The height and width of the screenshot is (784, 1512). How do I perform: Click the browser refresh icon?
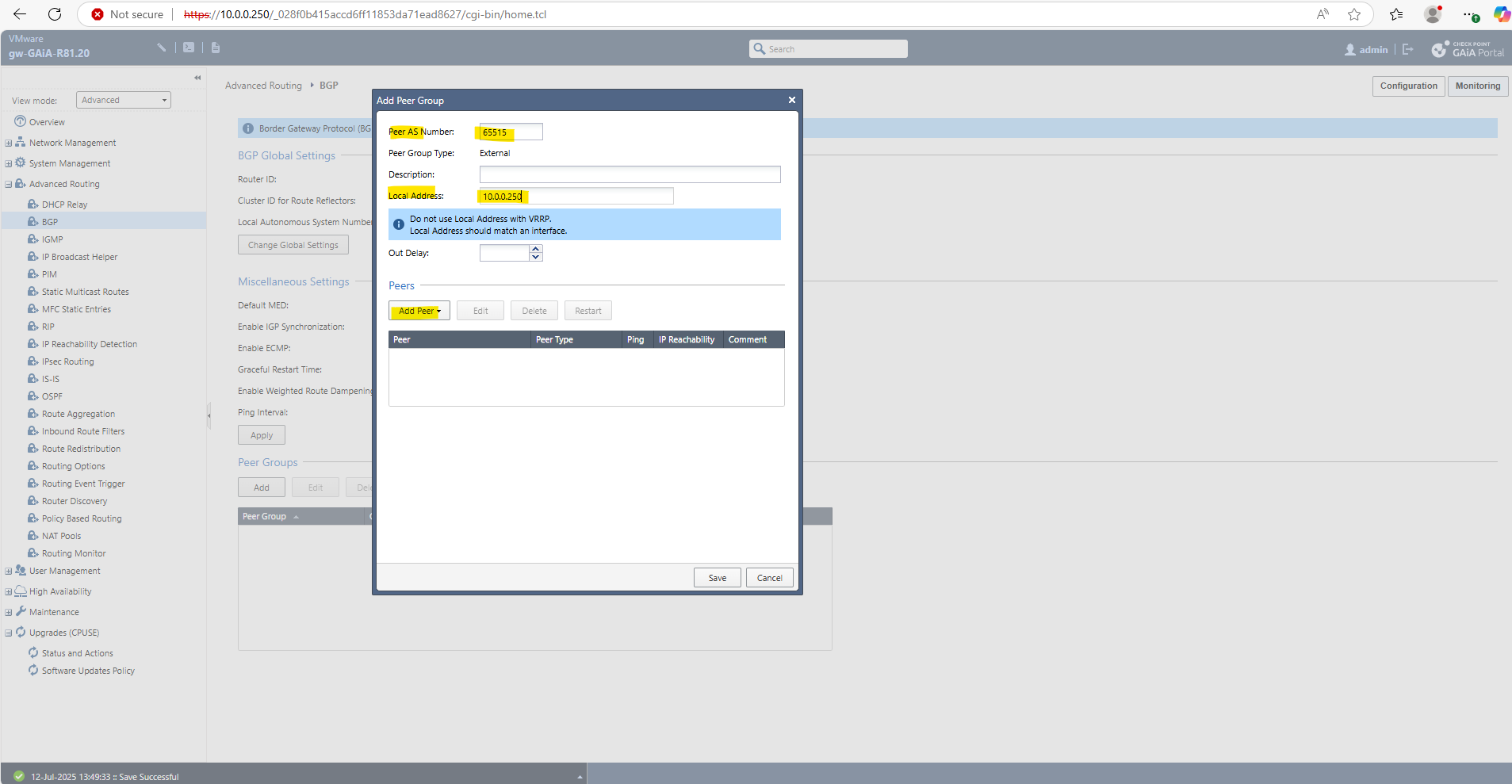(55, 14)
